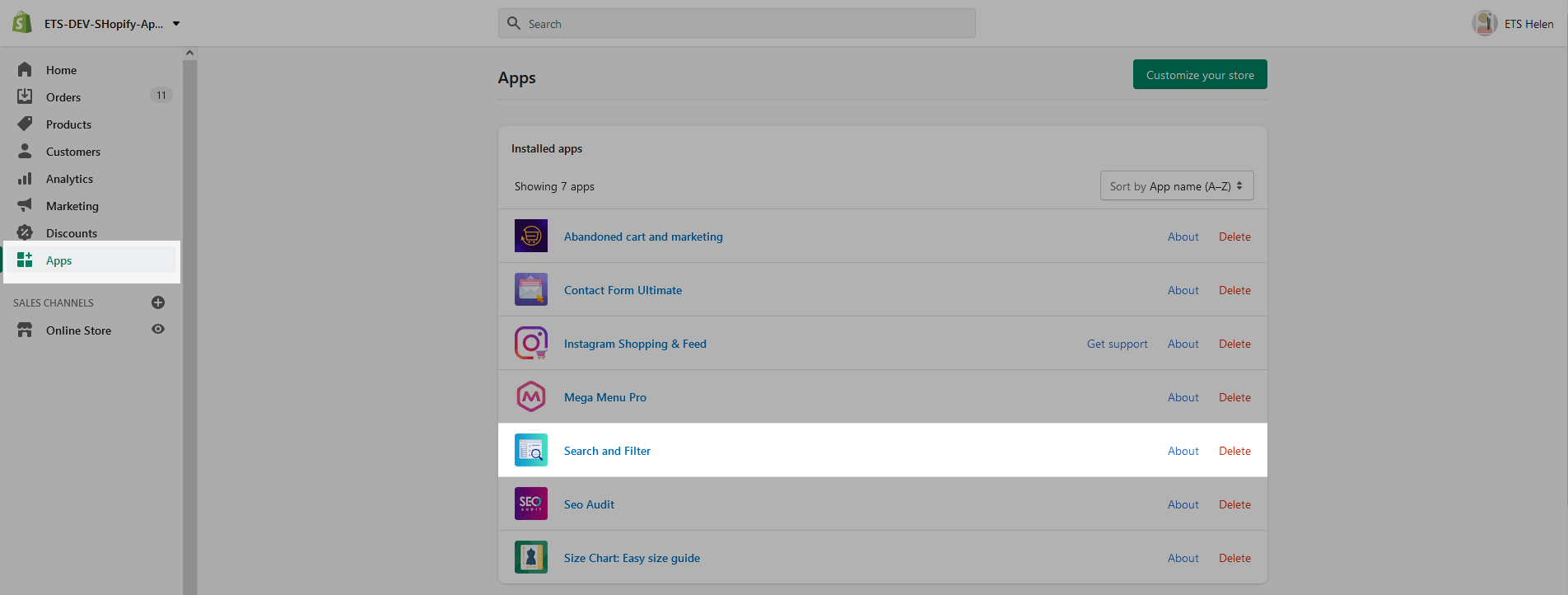
Task: Open Search and Filter app
Action: pos(607,451)
